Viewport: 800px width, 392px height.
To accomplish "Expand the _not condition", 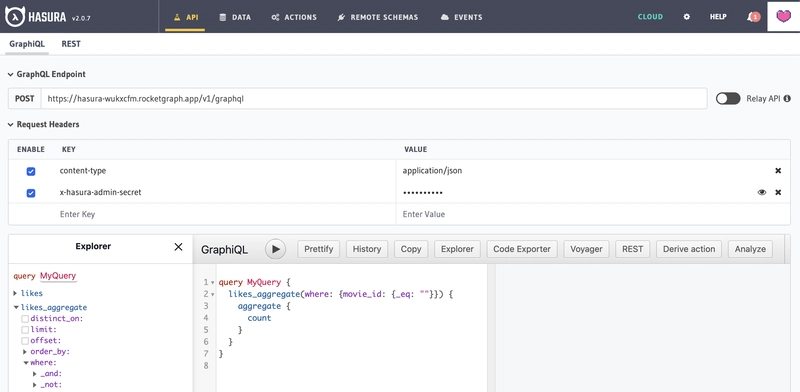I will 35,385.
